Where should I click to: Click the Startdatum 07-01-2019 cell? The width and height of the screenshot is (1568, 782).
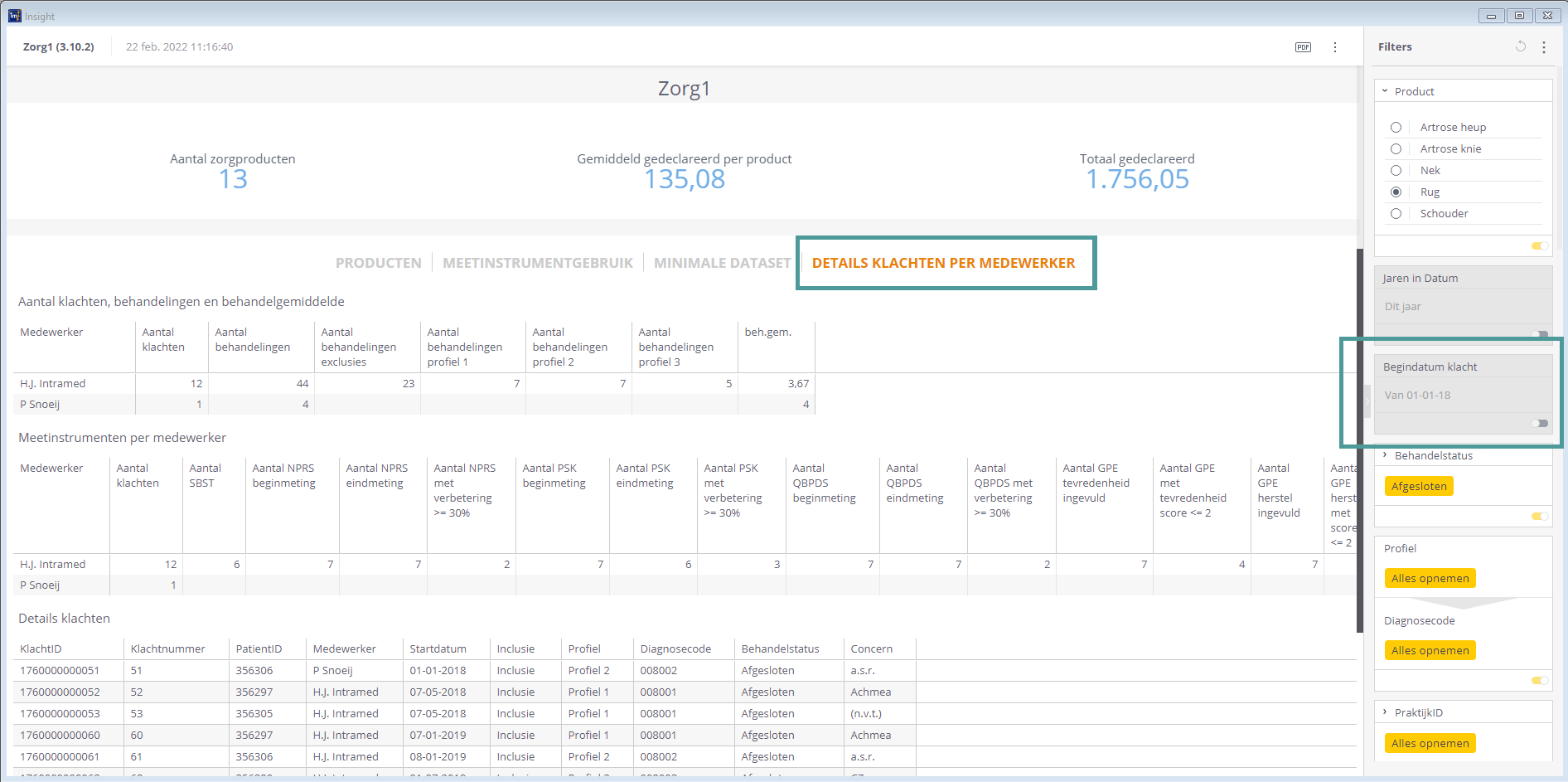pos(438,736)
